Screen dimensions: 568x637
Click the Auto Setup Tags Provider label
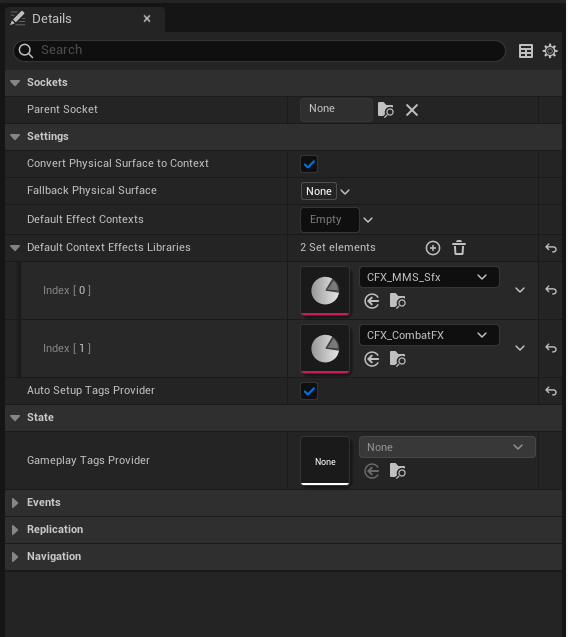[x=91, y=391]
